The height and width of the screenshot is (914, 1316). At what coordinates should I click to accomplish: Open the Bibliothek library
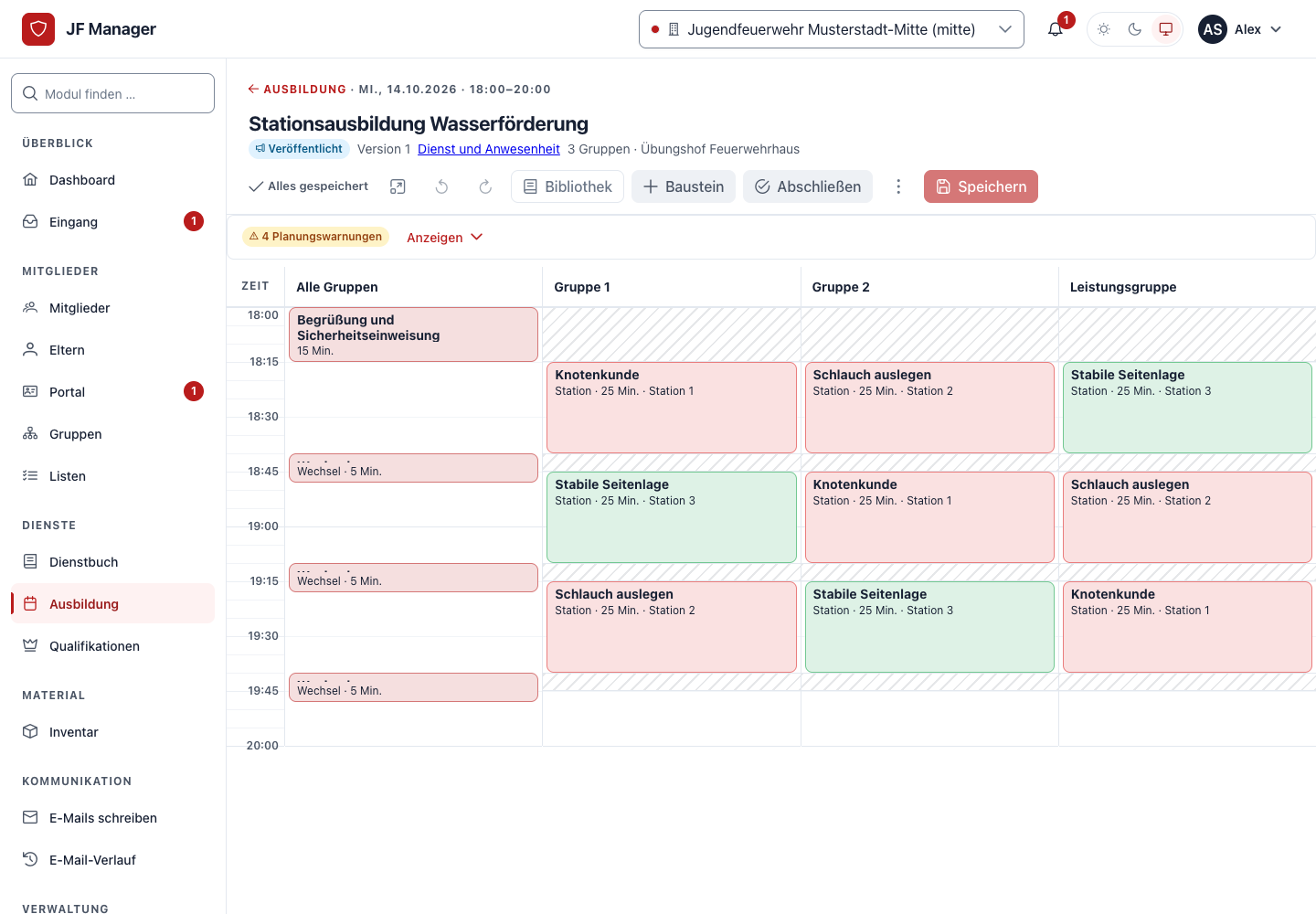click(568, 186)
